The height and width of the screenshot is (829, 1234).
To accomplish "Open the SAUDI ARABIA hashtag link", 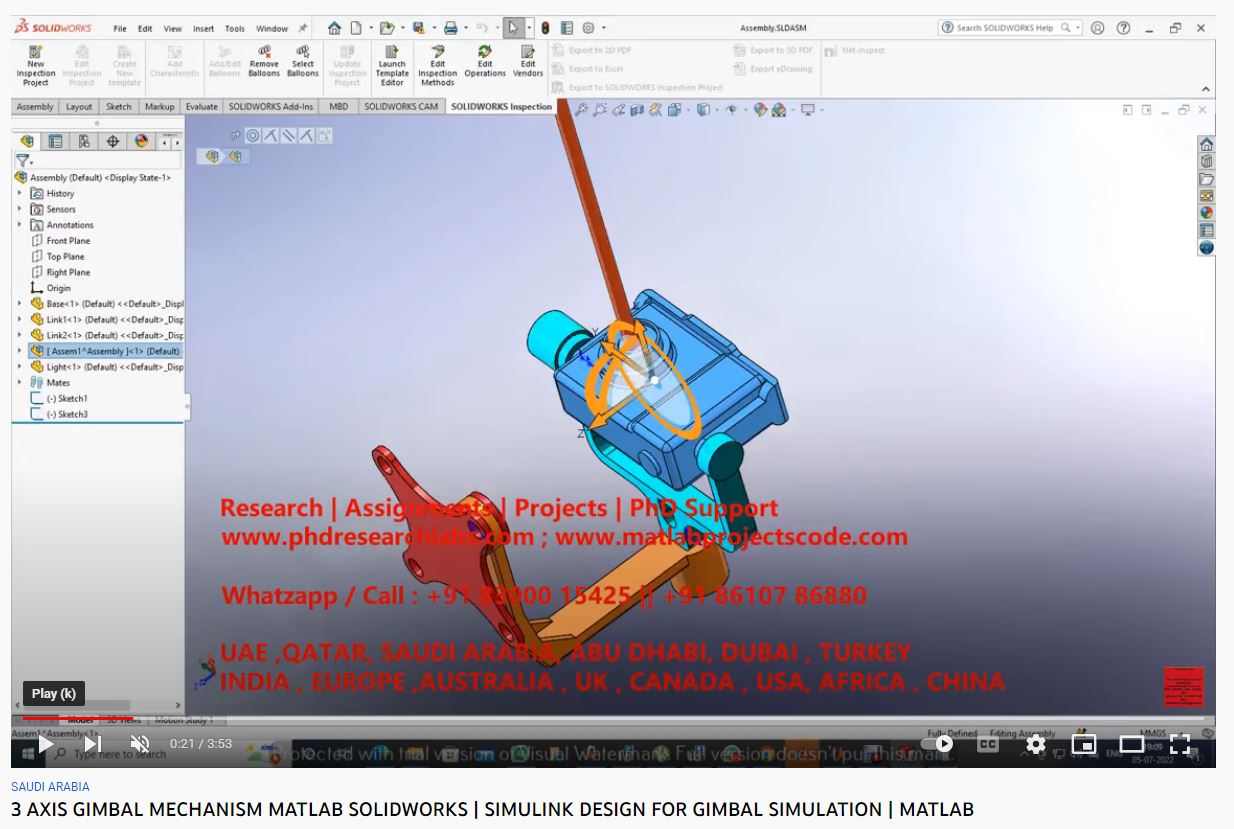I will pos(50,787).
